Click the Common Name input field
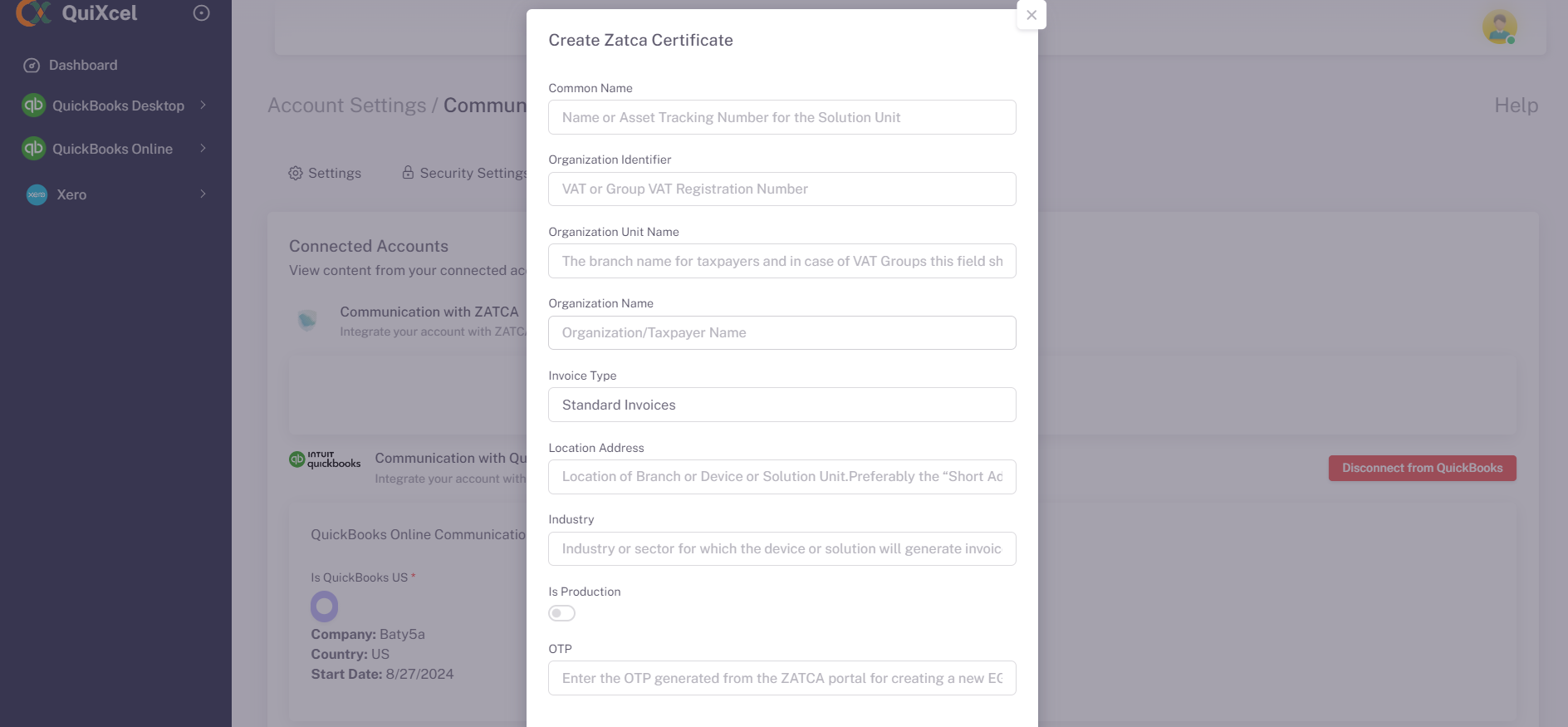 tap(782, 117)
